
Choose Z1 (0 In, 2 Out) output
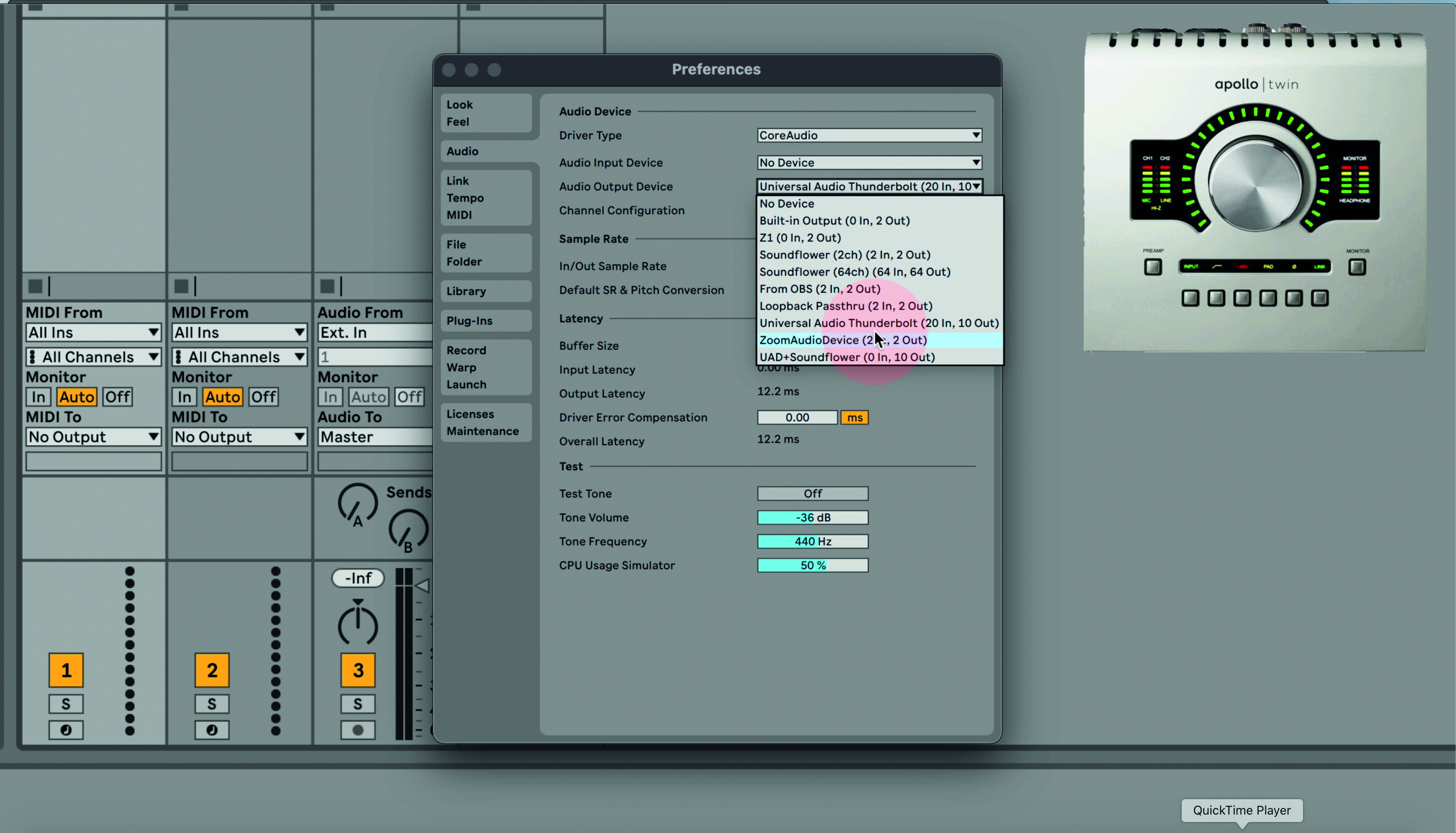tap(880, 237)
